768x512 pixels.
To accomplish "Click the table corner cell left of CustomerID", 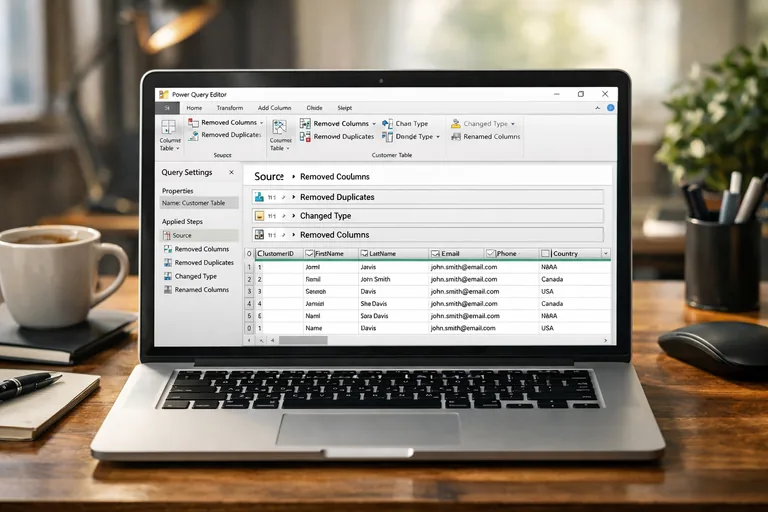I will pos(249,254).
